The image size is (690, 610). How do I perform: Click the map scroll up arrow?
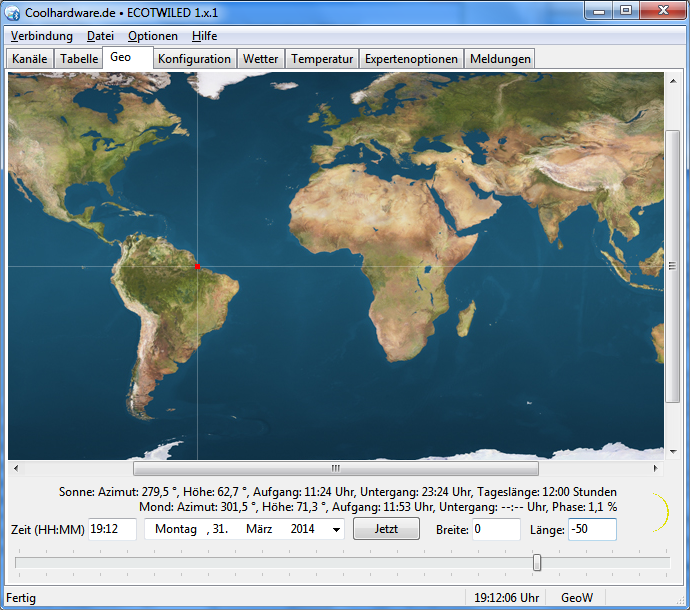coord(673,81)
